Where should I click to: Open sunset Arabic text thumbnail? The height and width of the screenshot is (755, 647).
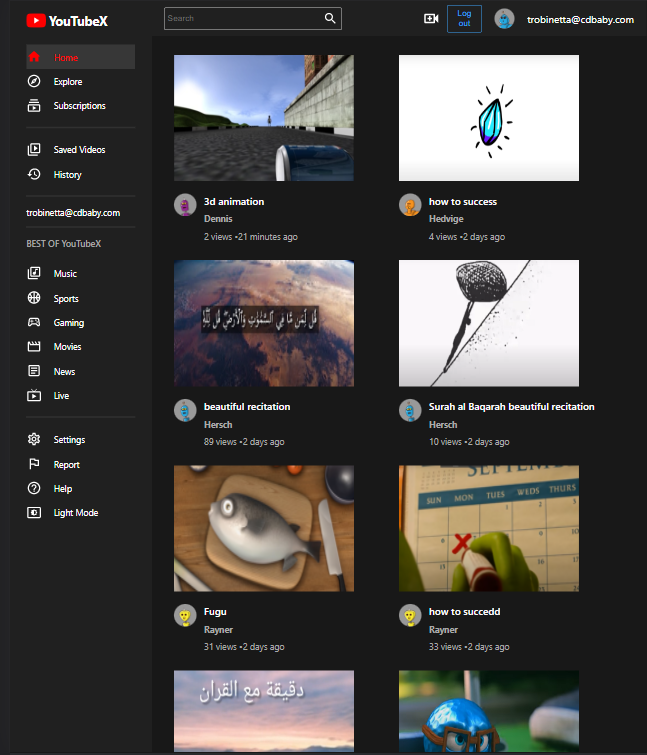[264, 711]
